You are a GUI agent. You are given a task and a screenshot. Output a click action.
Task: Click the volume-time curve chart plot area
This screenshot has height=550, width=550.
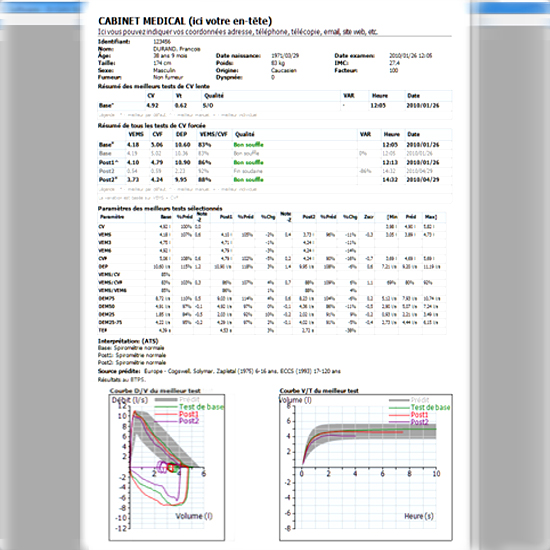tap(365, 467)
